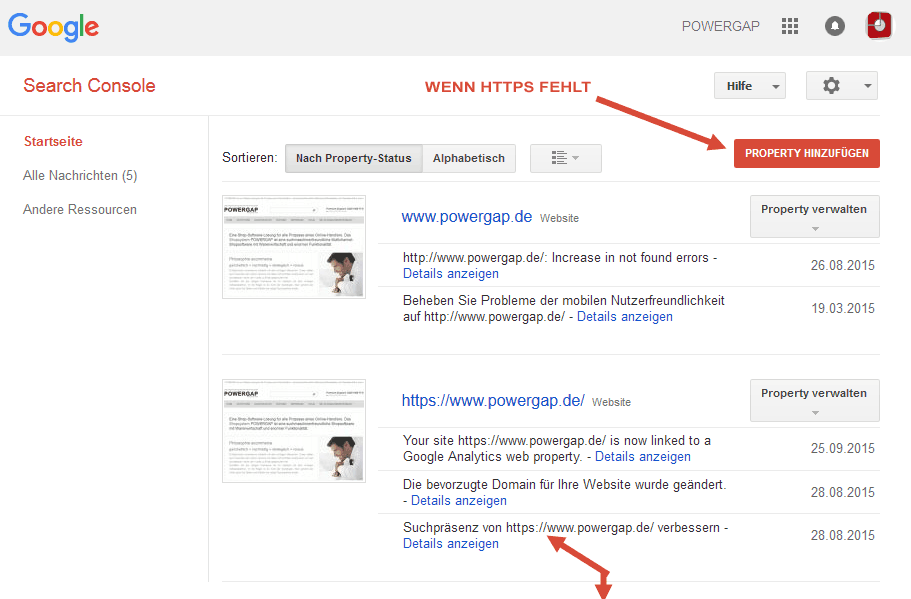The image size is (911, 599).
Task: Click date 19.03.2015
Action: (x=842, y=309)
